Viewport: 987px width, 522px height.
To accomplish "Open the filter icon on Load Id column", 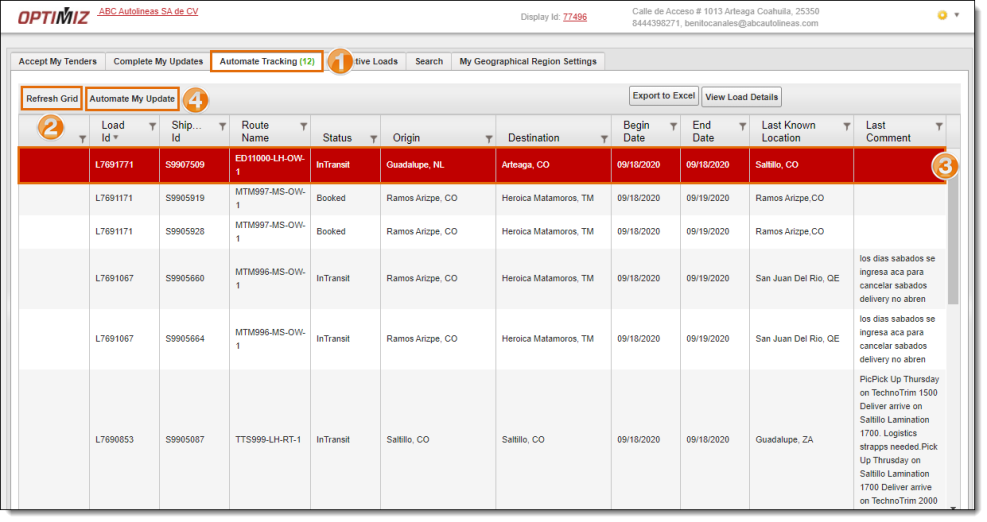I will (x=152, y=126).
